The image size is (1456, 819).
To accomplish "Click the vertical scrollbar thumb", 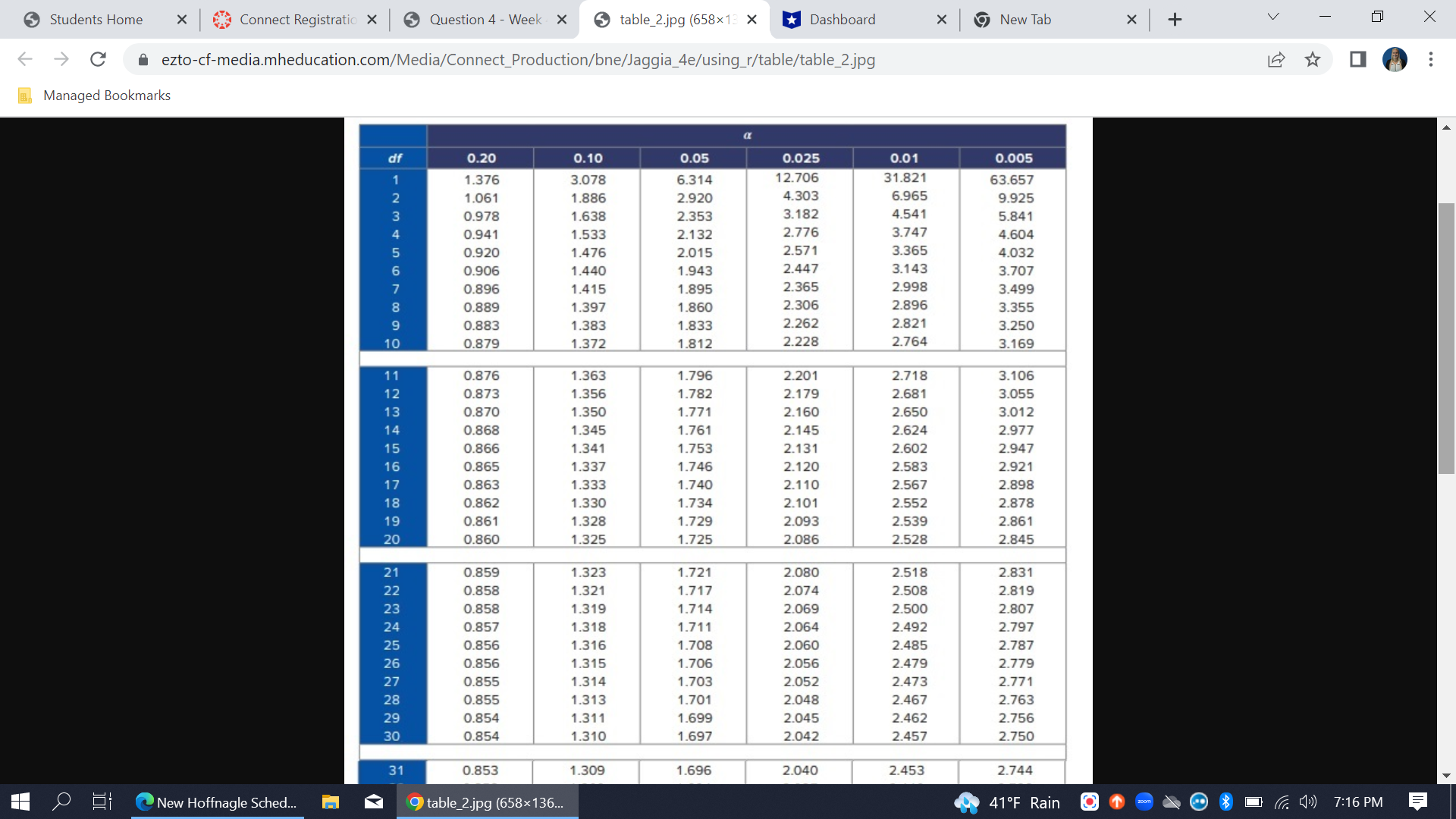I will pyautogui.click(x=1446, y=338).
